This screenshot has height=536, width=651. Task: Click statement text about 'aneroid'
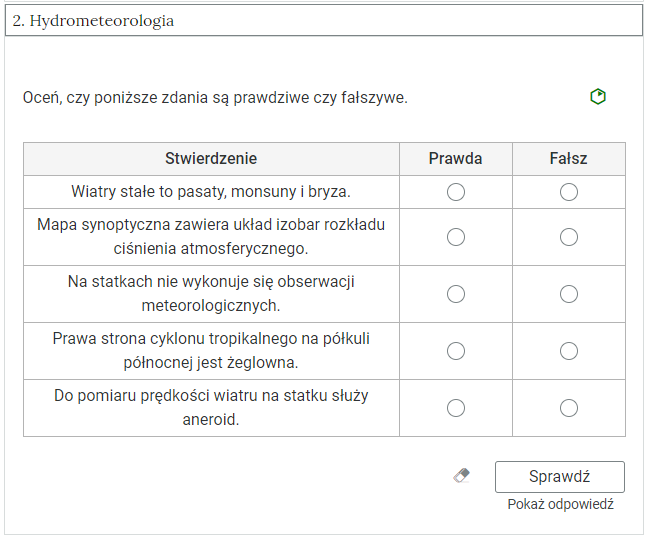(211, 407)
